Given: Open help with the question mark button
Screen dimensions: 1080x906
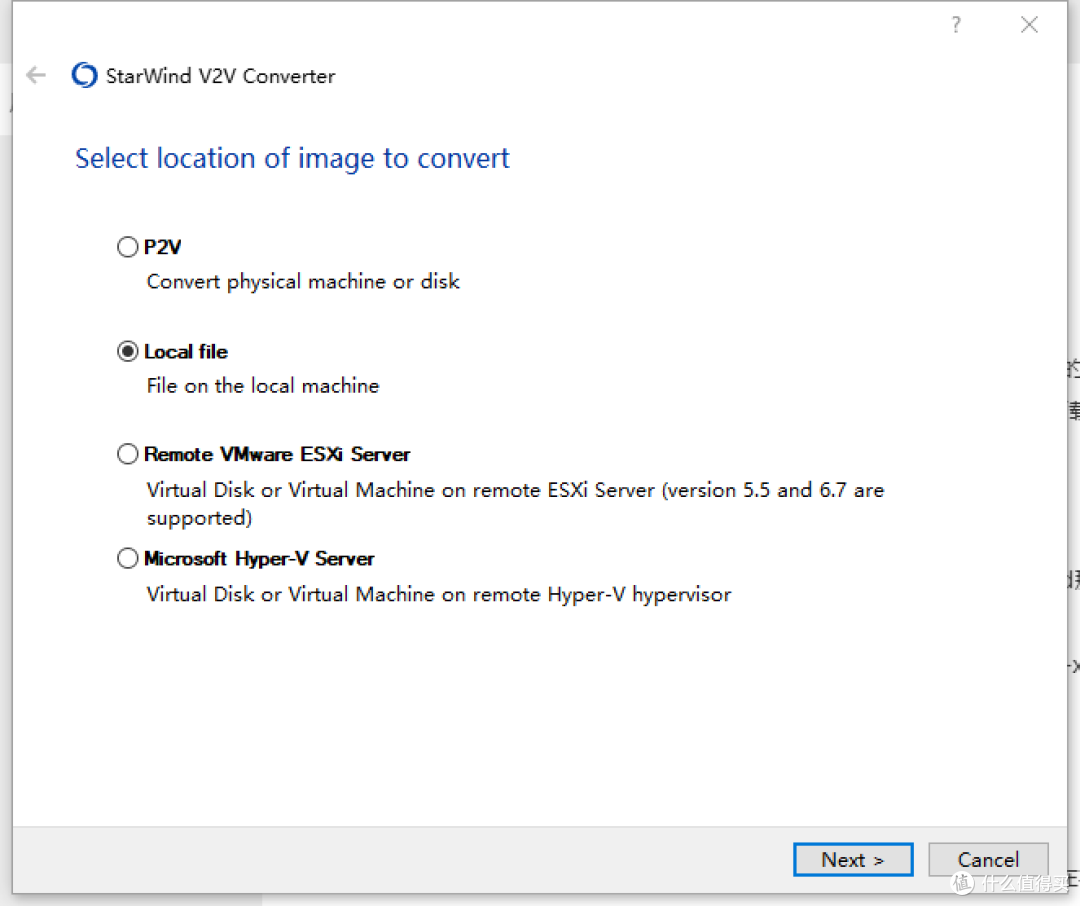Looking at the screenshot, I should click(956, 25).
